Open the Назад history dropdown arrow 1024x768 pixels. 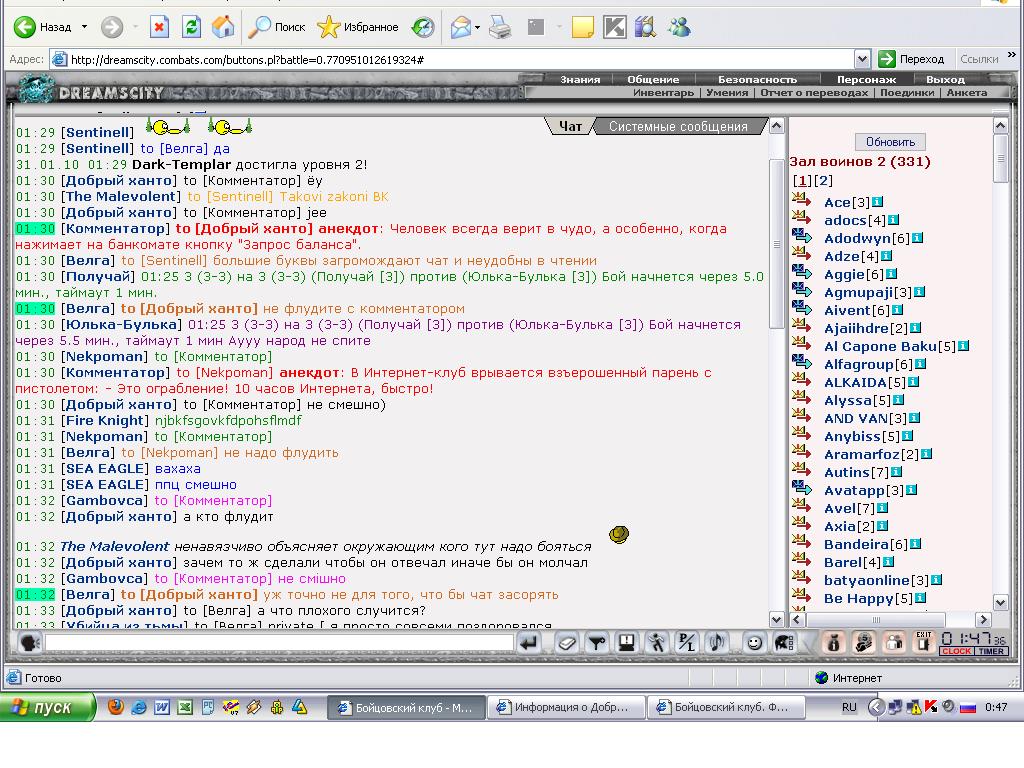[84, 27]
